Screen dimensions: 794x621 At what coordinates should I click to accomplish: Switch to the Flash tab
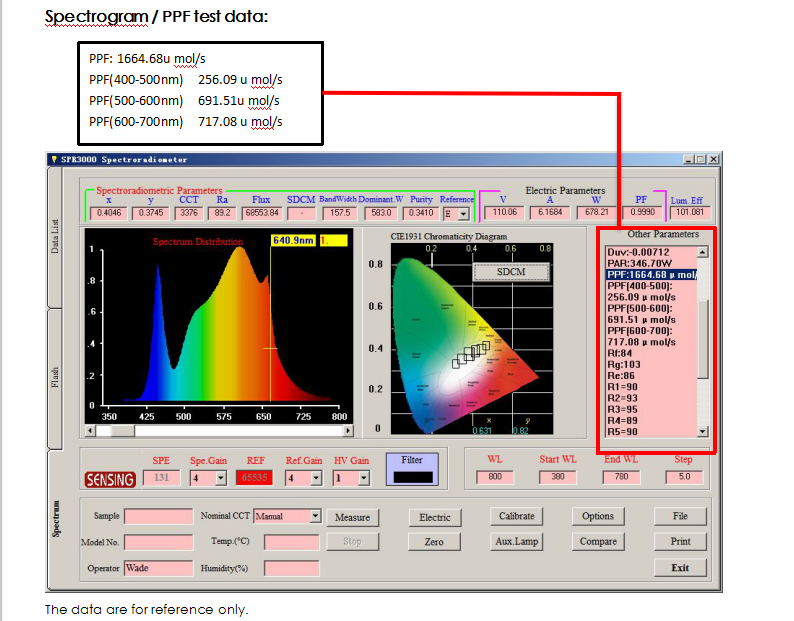coord(55,378)
